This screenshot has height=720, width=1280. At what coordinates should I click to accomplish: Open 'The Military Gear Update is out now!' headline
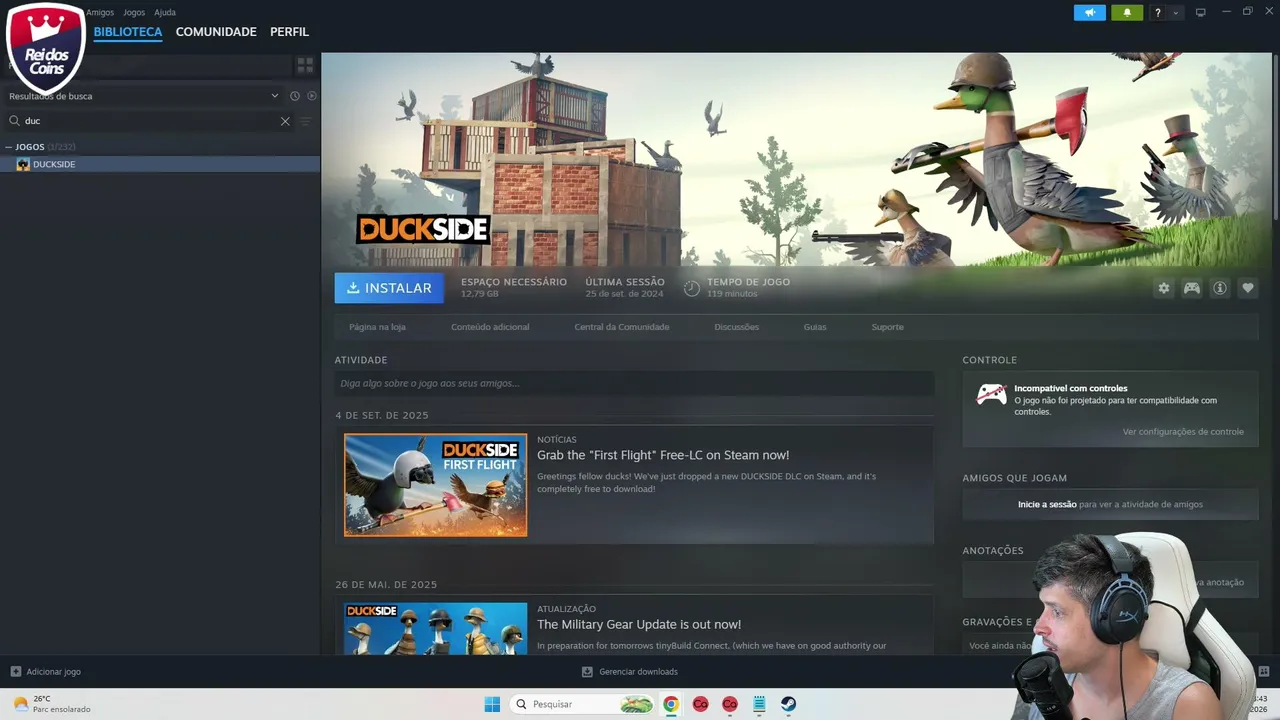pyautogui.click(x=639, y=624)
